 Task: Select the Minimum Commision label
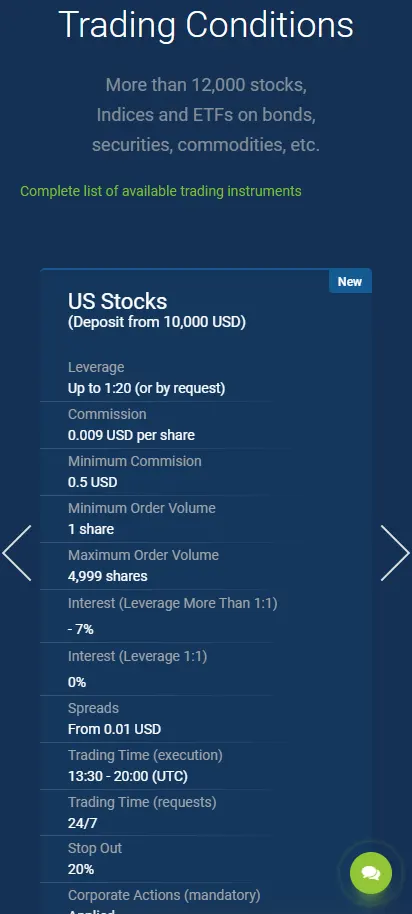(135, 461)
